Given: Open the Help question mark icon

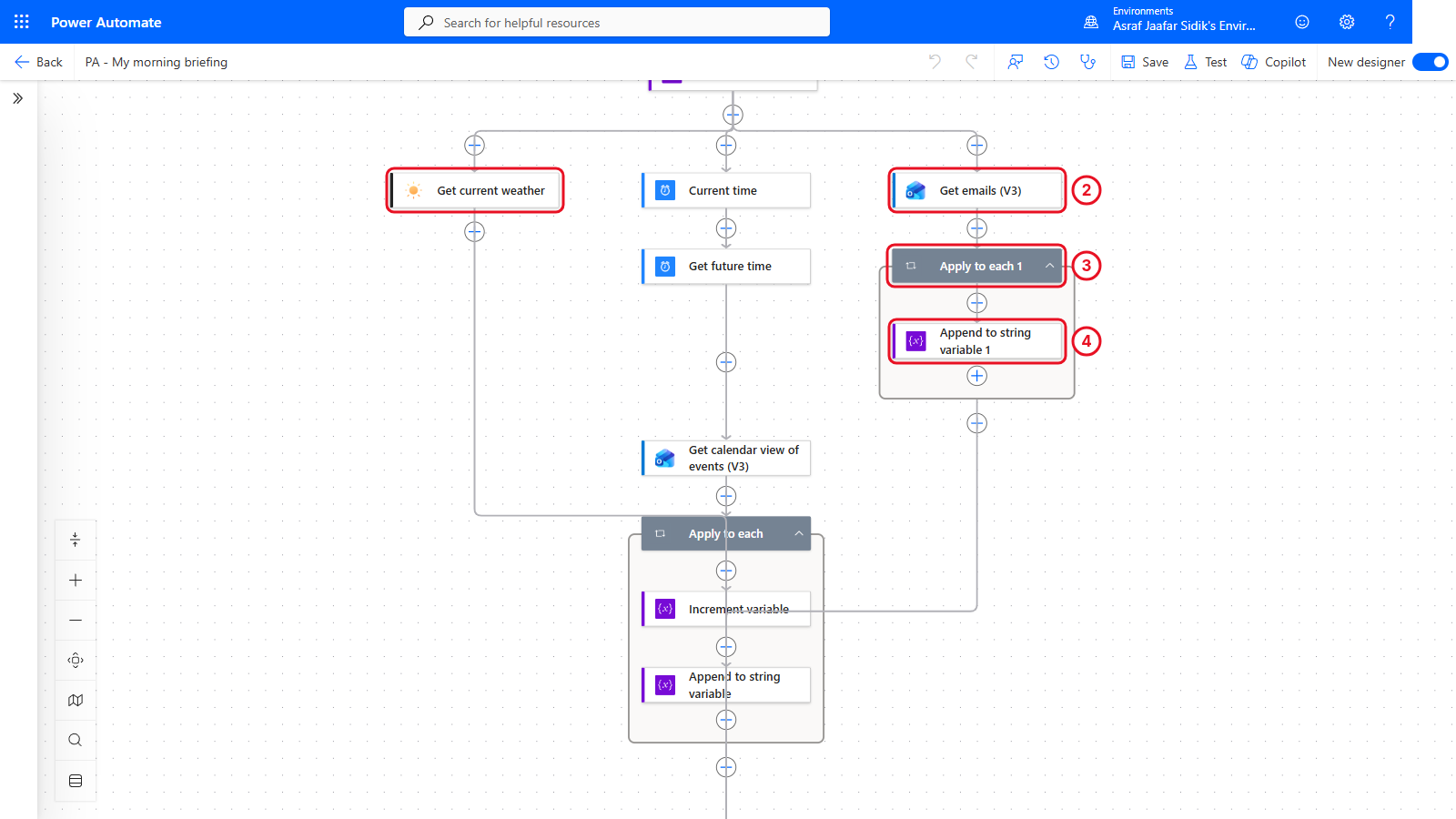Looking at the screenshot, I should (x=1390, y=22).
